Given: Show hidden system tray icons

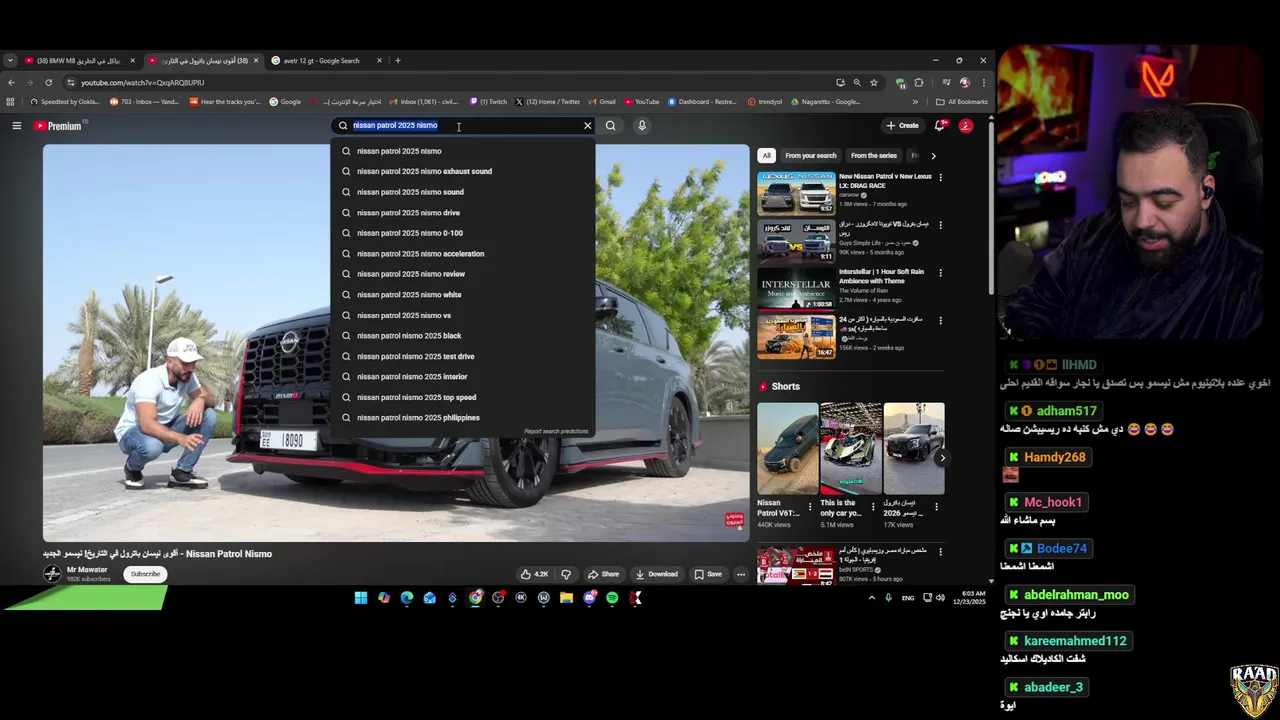Looking at the screenshot, I should [871, 598].
